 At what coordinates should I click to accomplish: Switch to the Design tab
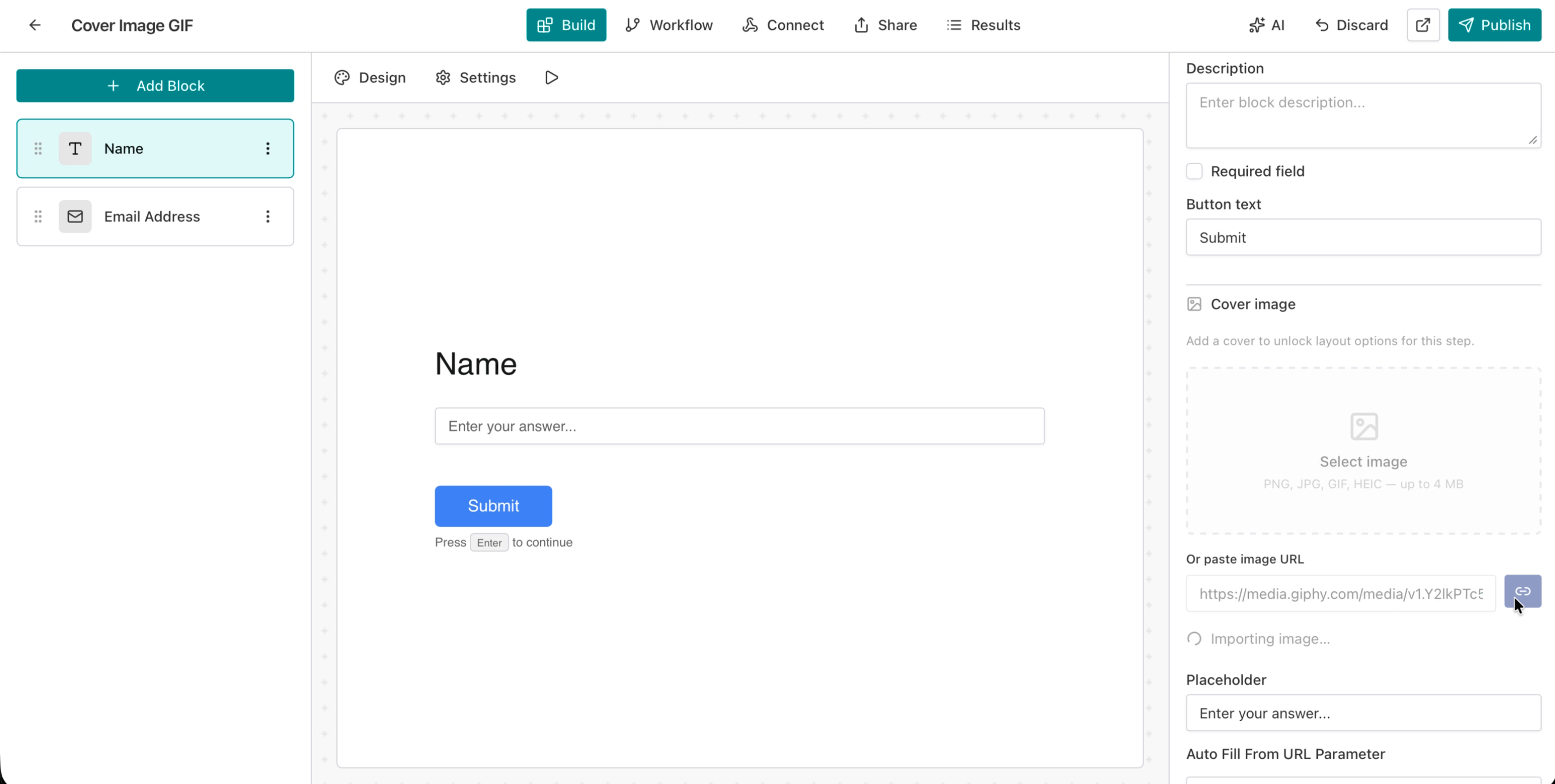(369, 77)
